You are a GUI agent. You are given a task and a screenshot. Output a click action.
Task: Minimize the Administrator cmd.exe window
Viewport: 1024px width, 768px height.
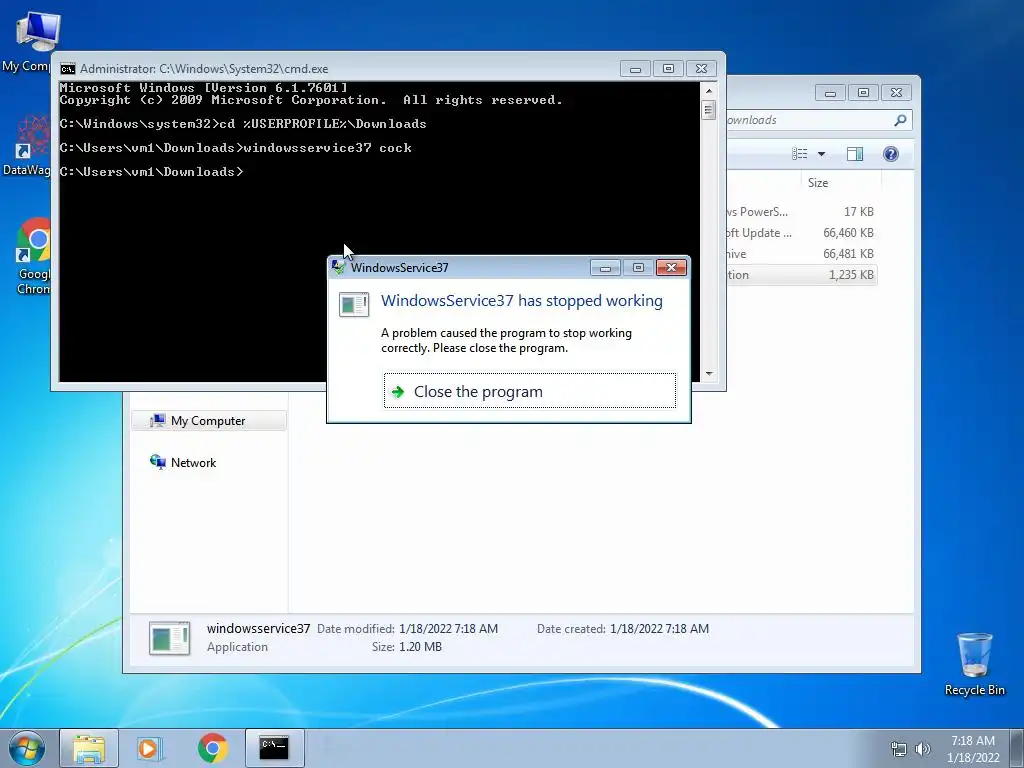[x=635, y=69]
